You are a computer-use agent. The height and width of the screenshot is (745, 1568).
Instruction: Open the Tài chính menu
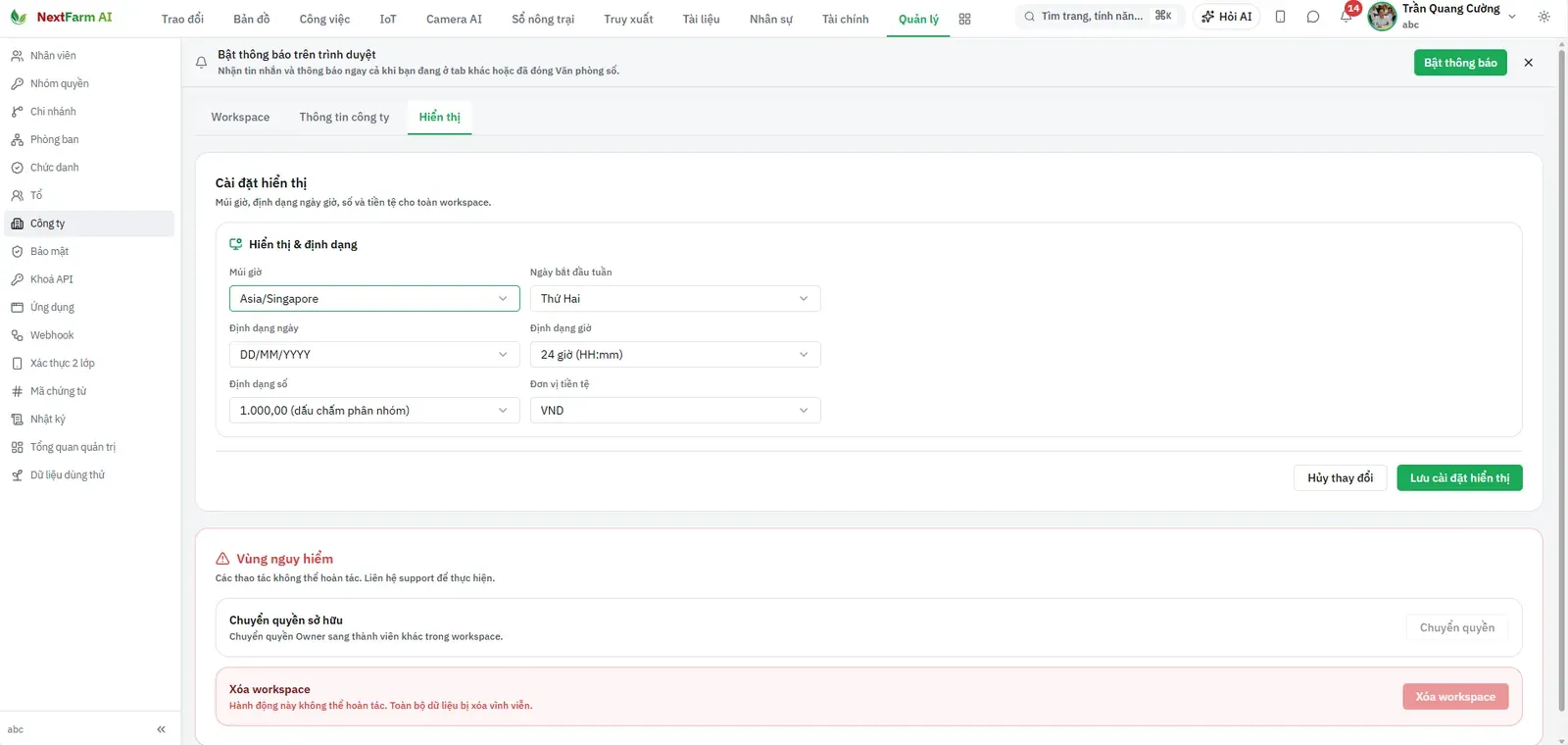click(x=845, y=19)
